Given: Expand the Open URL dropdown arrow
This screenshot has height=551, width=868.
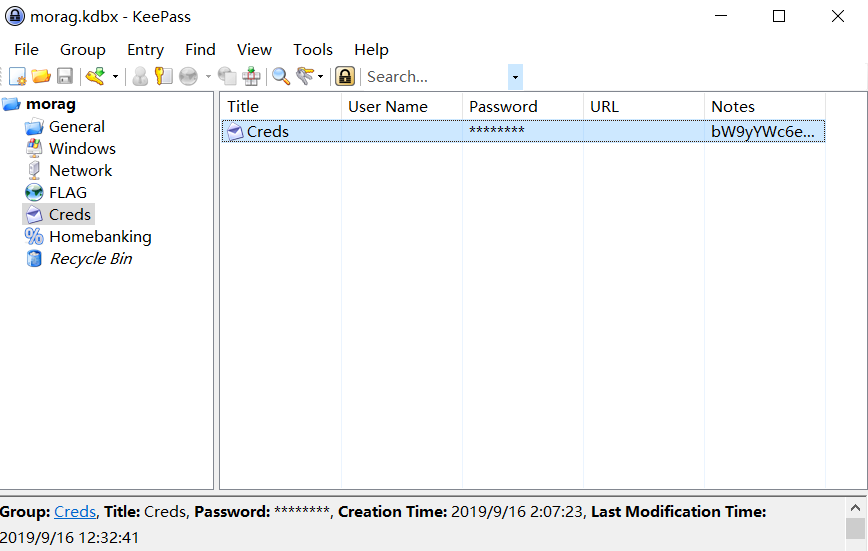Looking at the screenshot, I should coord(208,76).
